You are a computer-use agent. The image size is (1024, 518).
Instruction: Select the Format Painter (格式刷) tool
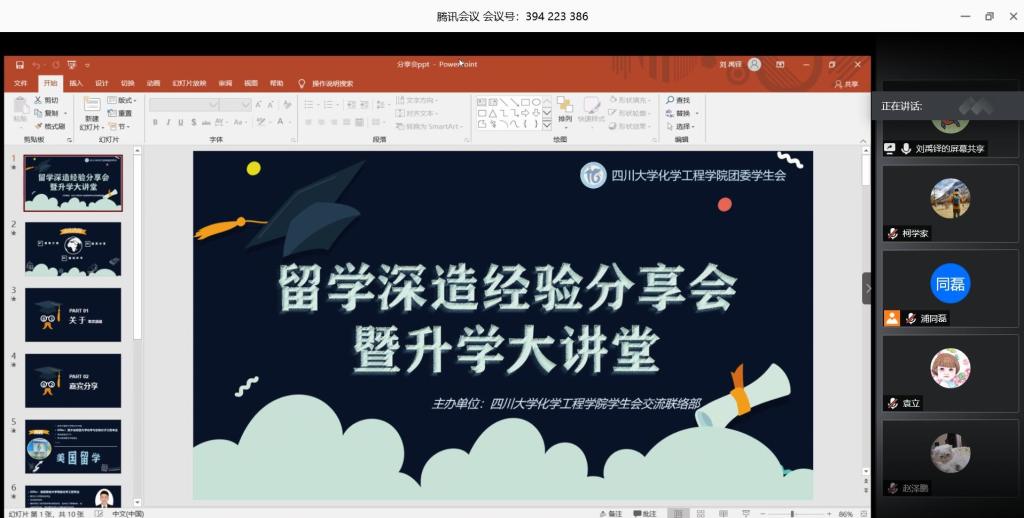click(38, 126)
